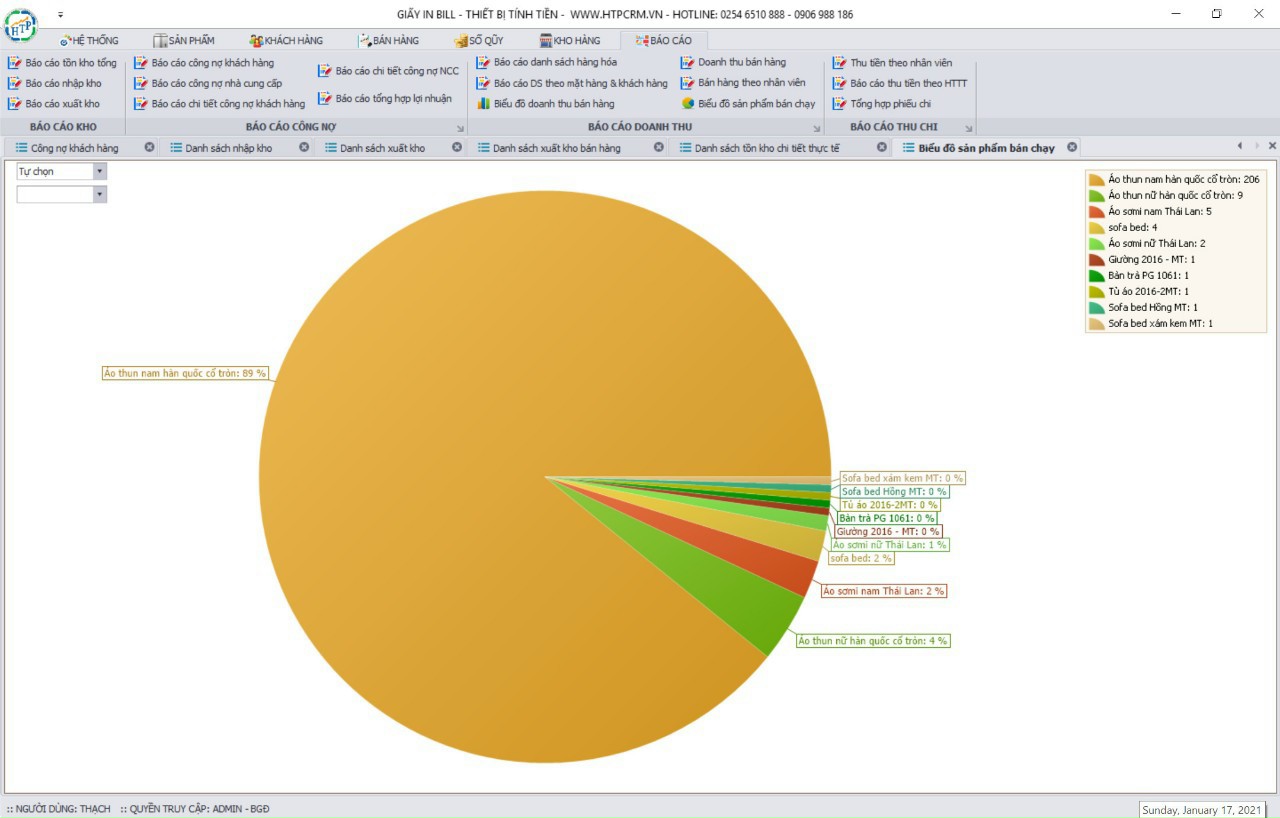Click status text QUYỀN TRUY CẬP: ADMIN - BGĐ

195,809
